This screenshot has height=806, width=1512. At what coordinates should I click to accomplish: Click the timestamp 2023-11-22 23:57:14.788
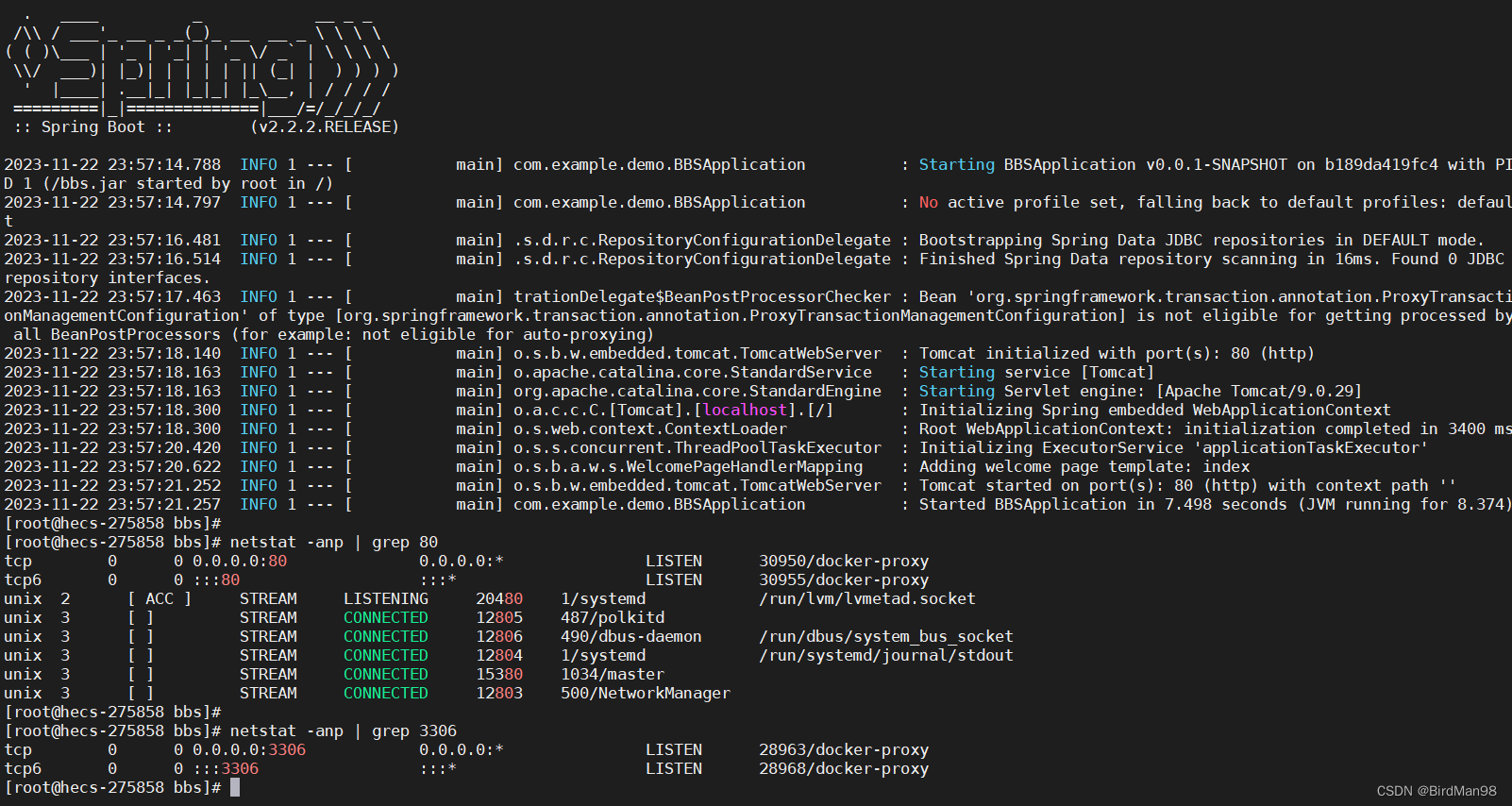(x=112, y=164)
